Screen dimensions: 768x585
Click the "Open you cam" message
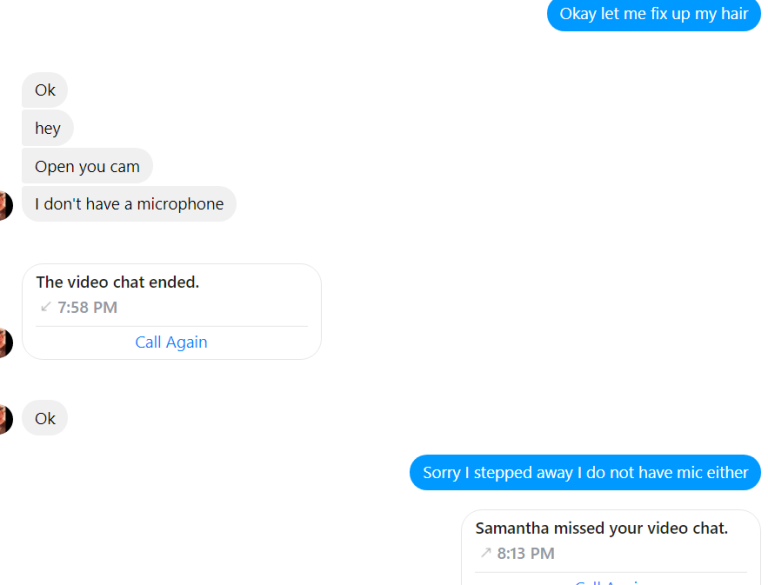coord(87,166)
